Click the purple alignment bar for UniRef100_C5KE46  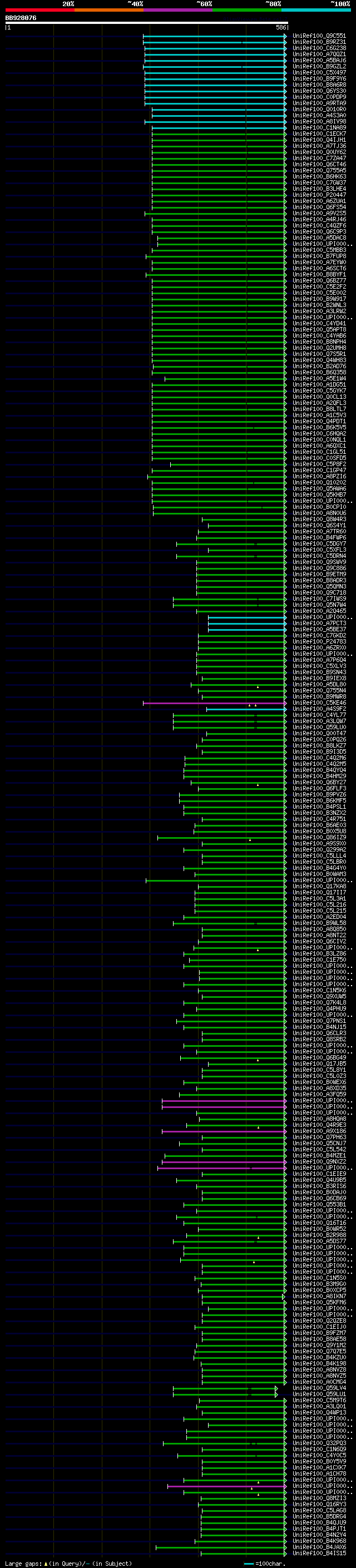click(215, 703)
